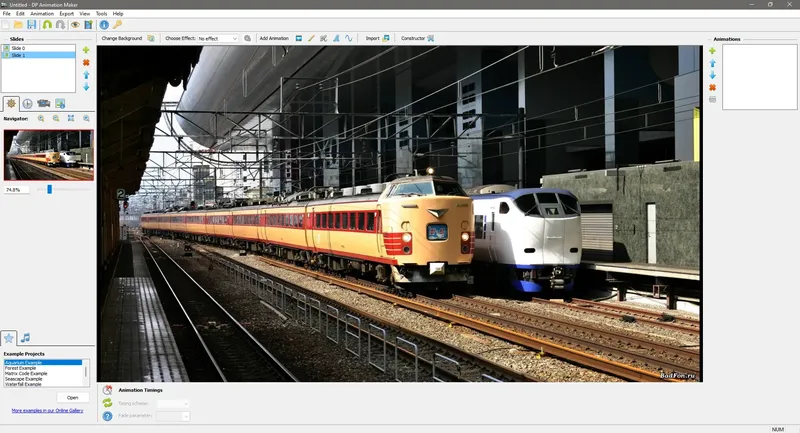Screen dimensions: 800x433
Task: Click the clock icon beside Animation Timings
Action: point(107,390)
